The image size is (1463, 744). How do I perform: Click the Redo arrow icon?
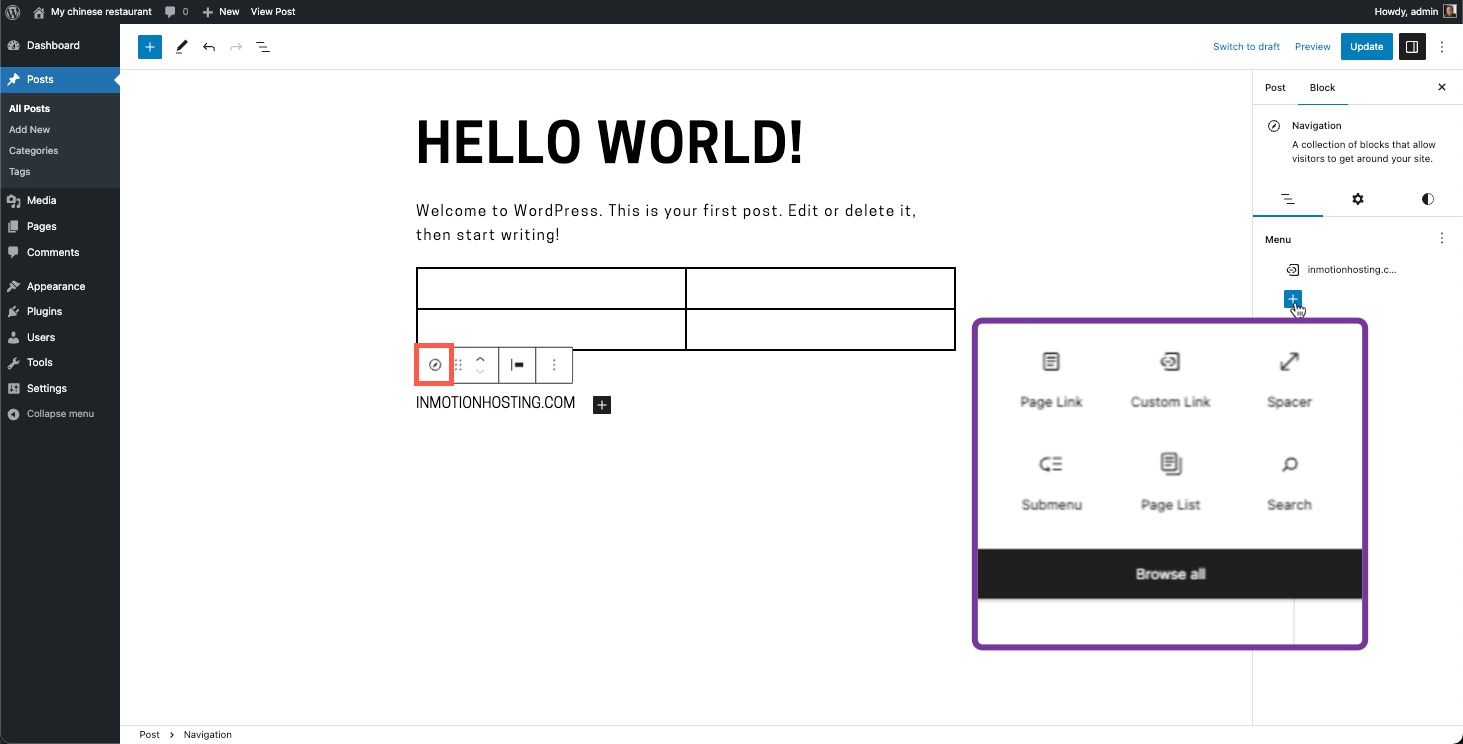coord(236,47)
